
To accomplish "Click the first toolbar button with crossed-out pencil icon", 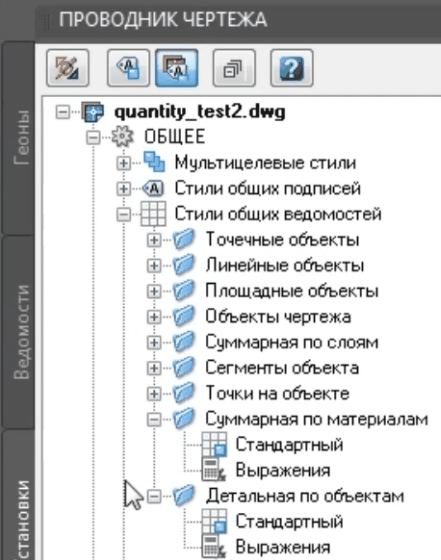I will tap(67, 68).
